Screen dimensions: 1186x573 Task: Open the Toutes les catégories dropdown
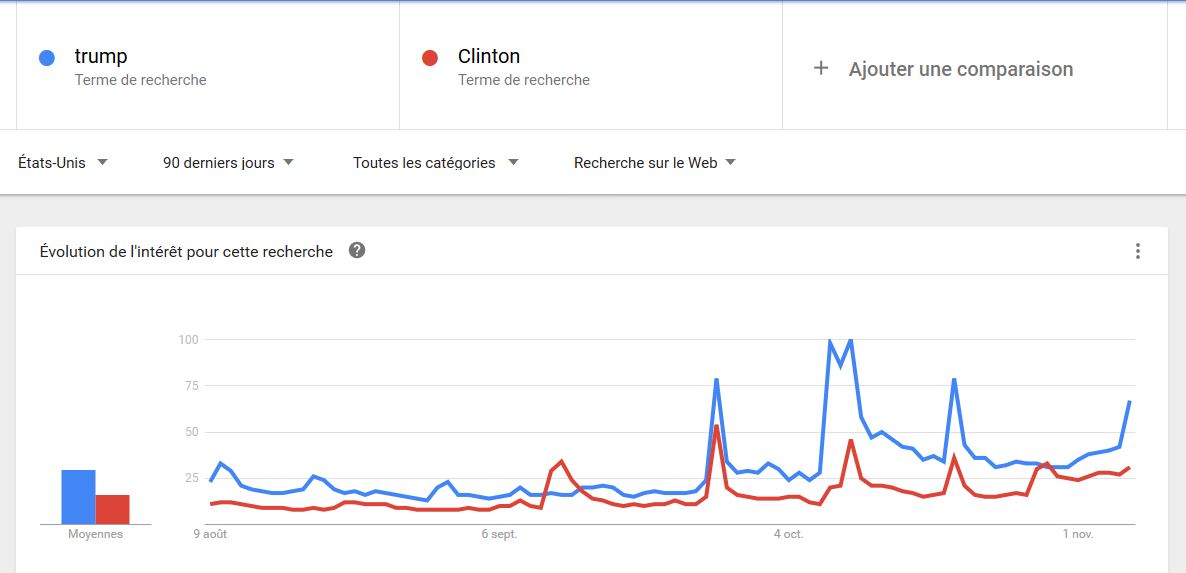[x=436, y=163]
